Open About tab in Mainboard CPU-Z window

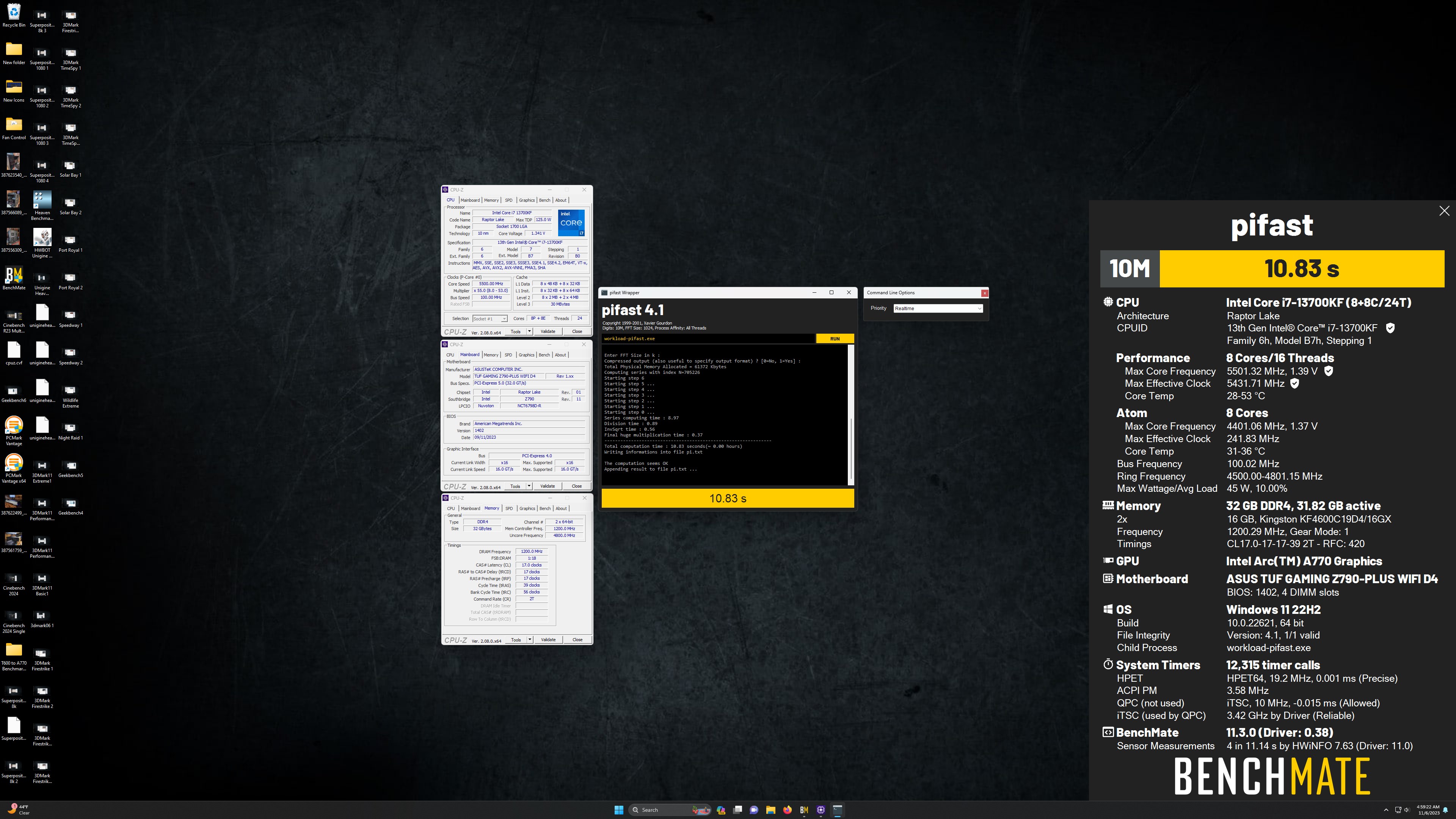pos(560,355)
